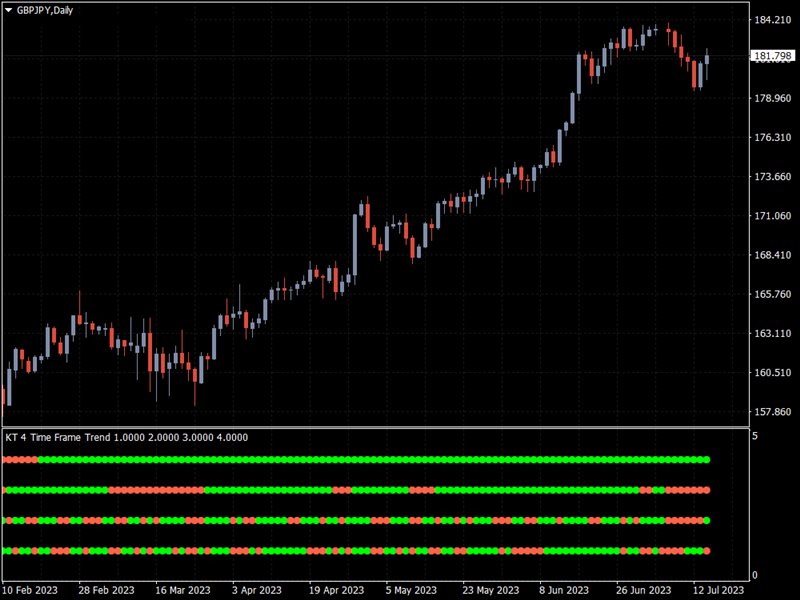Image resolution: width=800 pixels, height=600 pixels.
Task: Click the indicator scale value 0
Action: point(755,575)
